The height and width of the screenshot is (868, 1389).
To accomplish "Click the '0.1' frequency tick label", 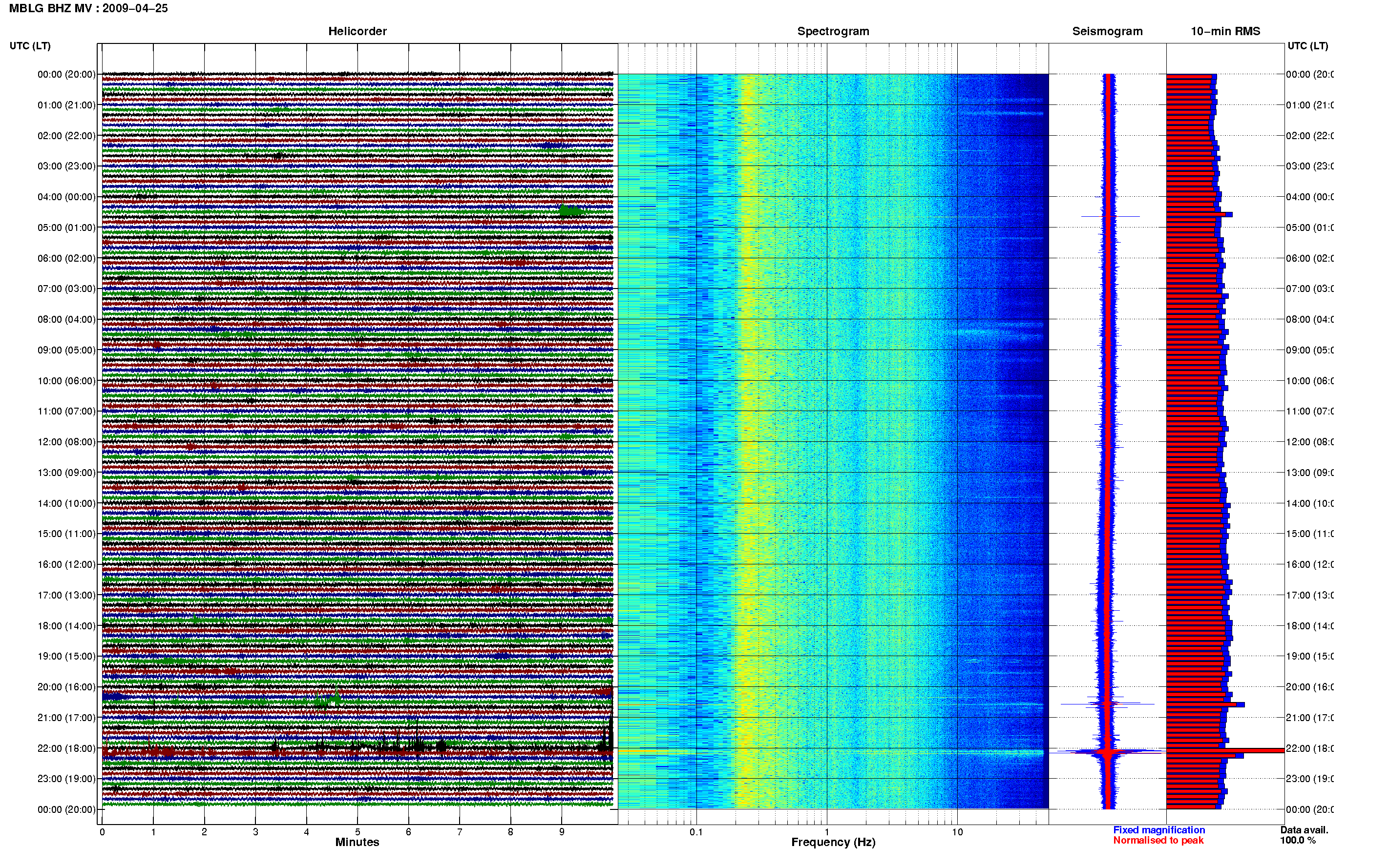I will [696, 832].
